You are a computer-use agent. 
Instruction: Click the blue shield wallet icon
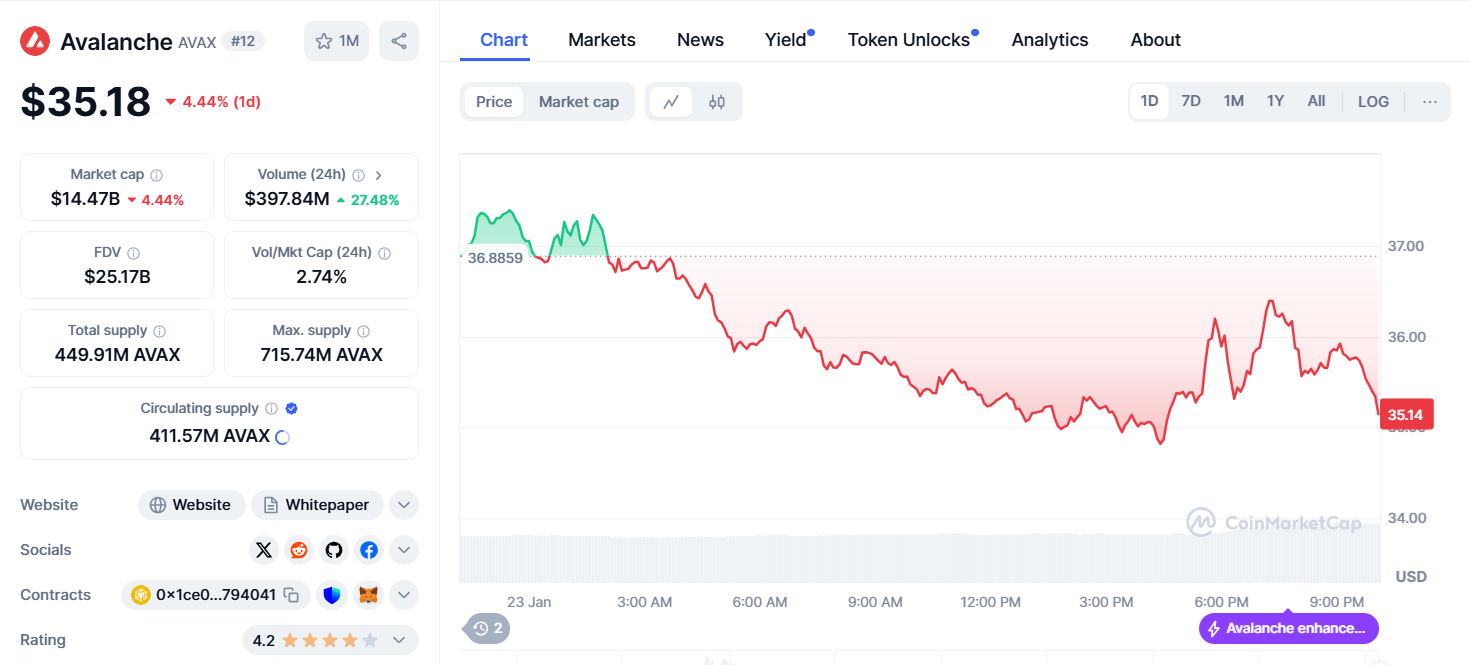click(x=332, y=595)
